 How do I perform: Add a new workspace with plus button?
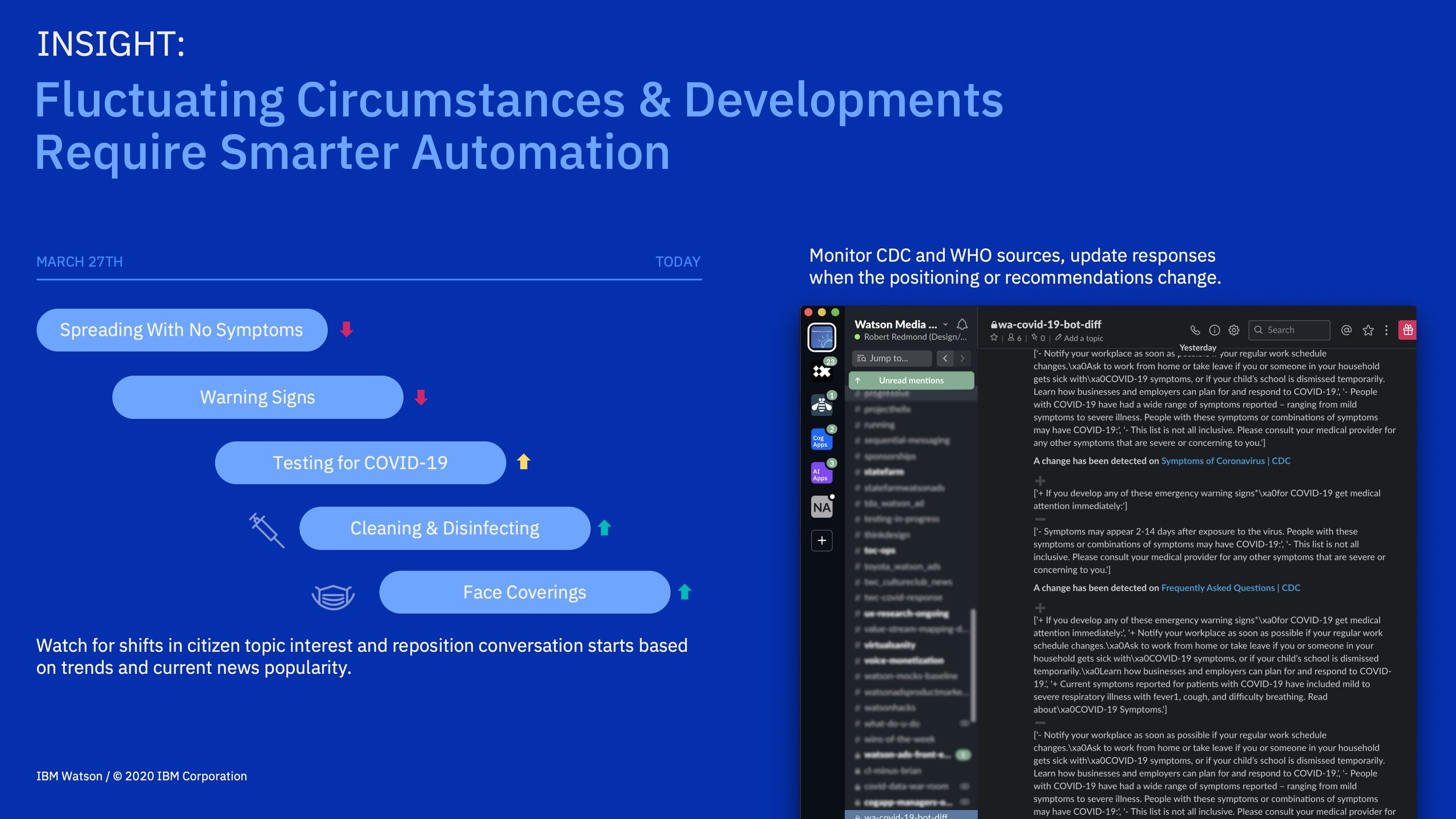822,541
